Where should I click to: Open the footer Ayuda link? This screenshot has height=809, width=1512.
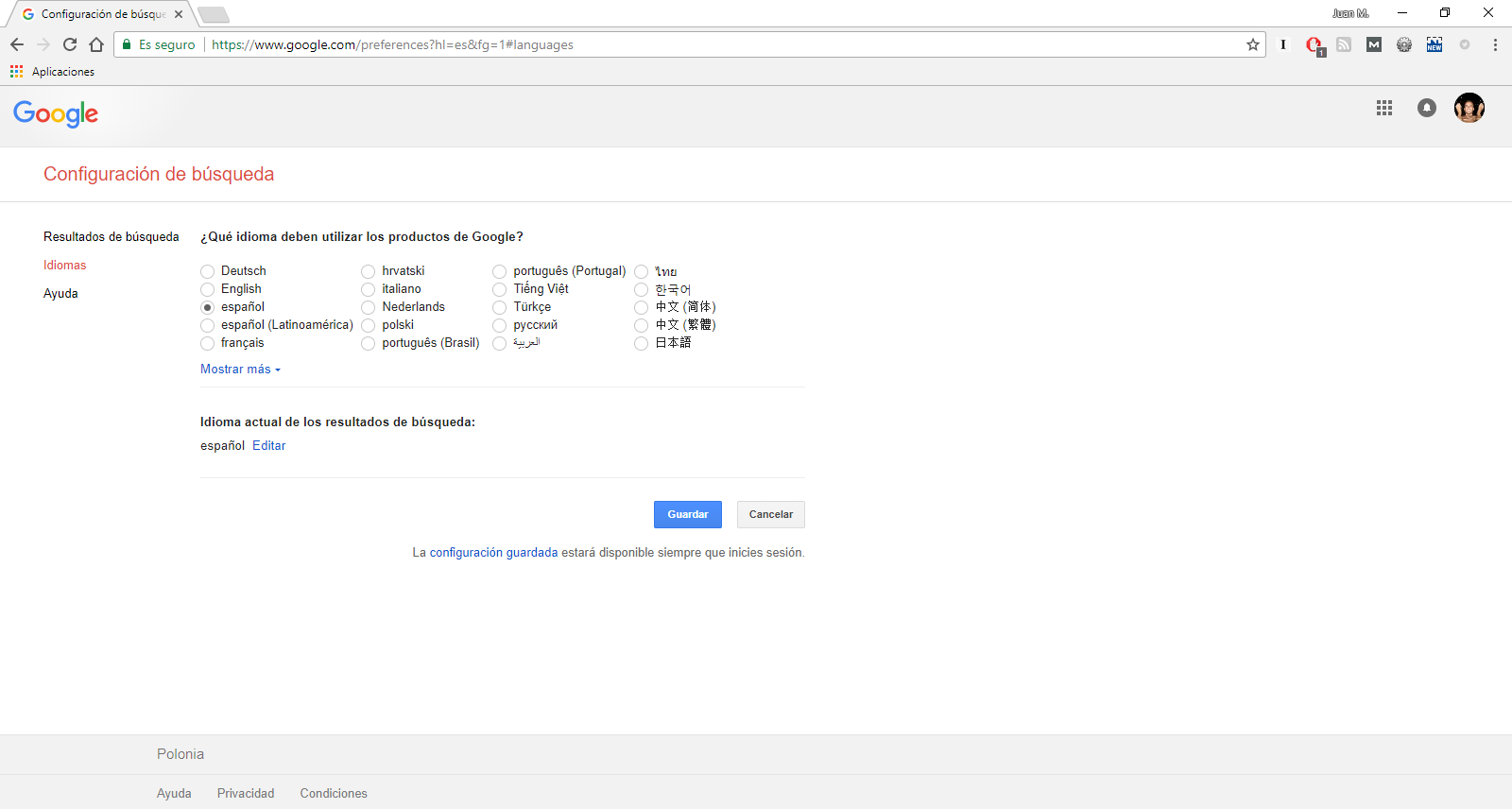point(174,794)
